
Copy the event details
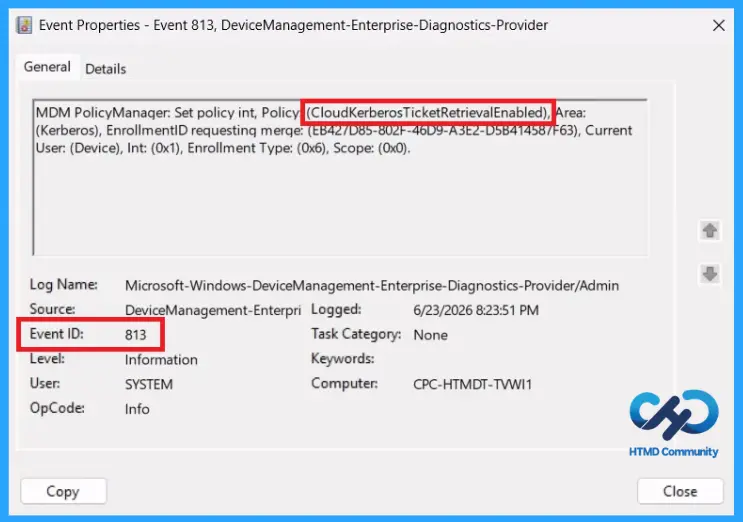63,491
